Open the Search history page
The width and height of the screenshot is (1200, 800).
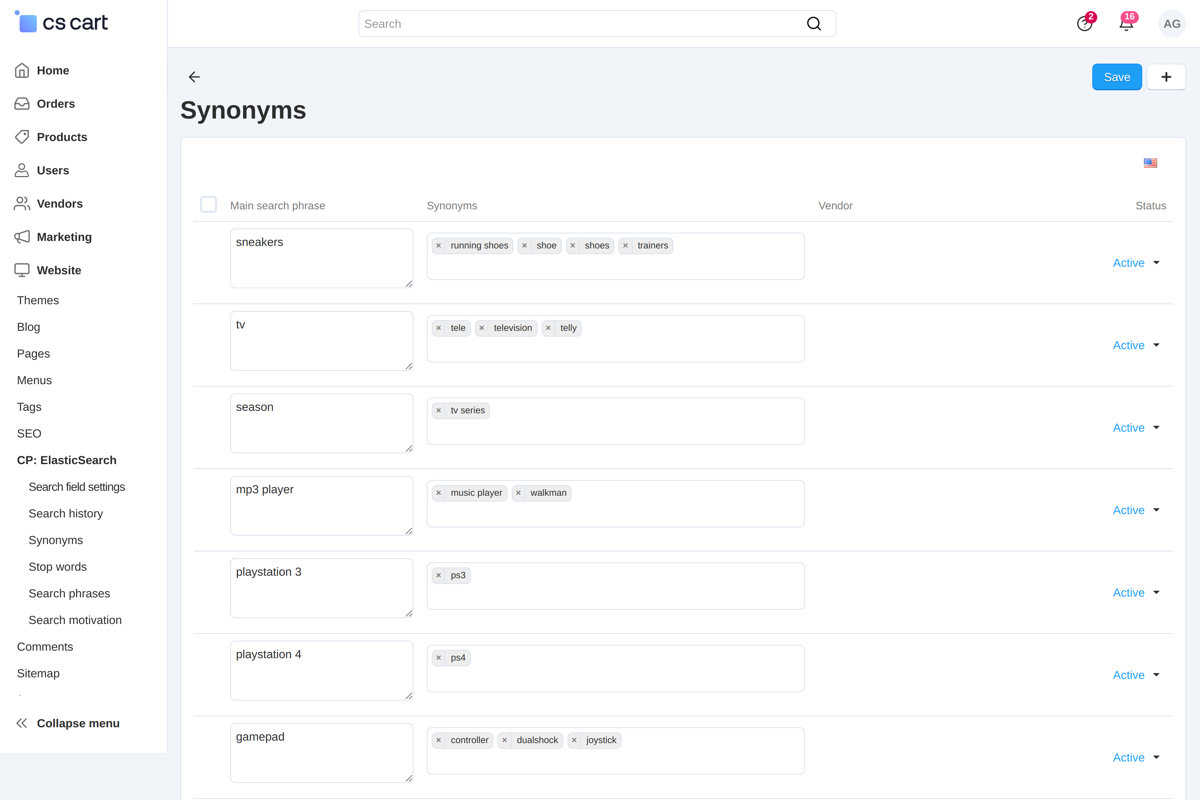(x=66, y=514)
